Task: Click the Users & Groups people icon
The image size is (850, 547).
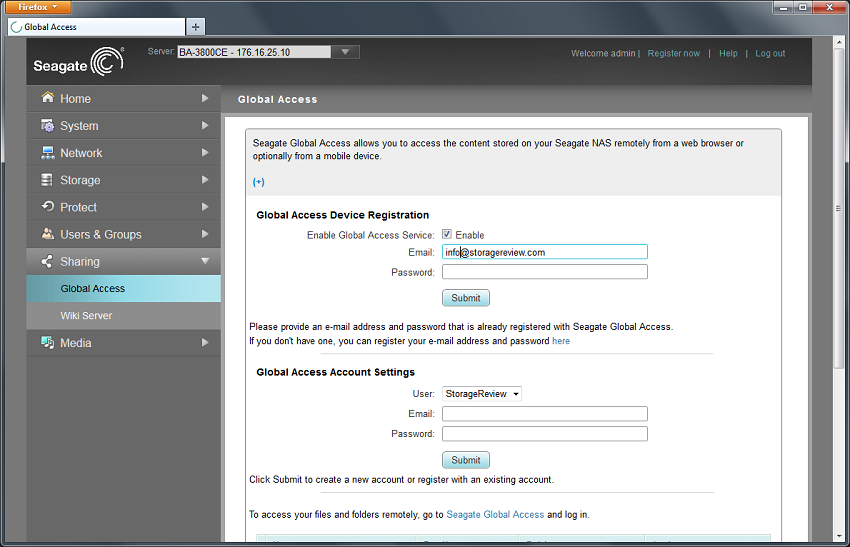Action: click(48, 234)
